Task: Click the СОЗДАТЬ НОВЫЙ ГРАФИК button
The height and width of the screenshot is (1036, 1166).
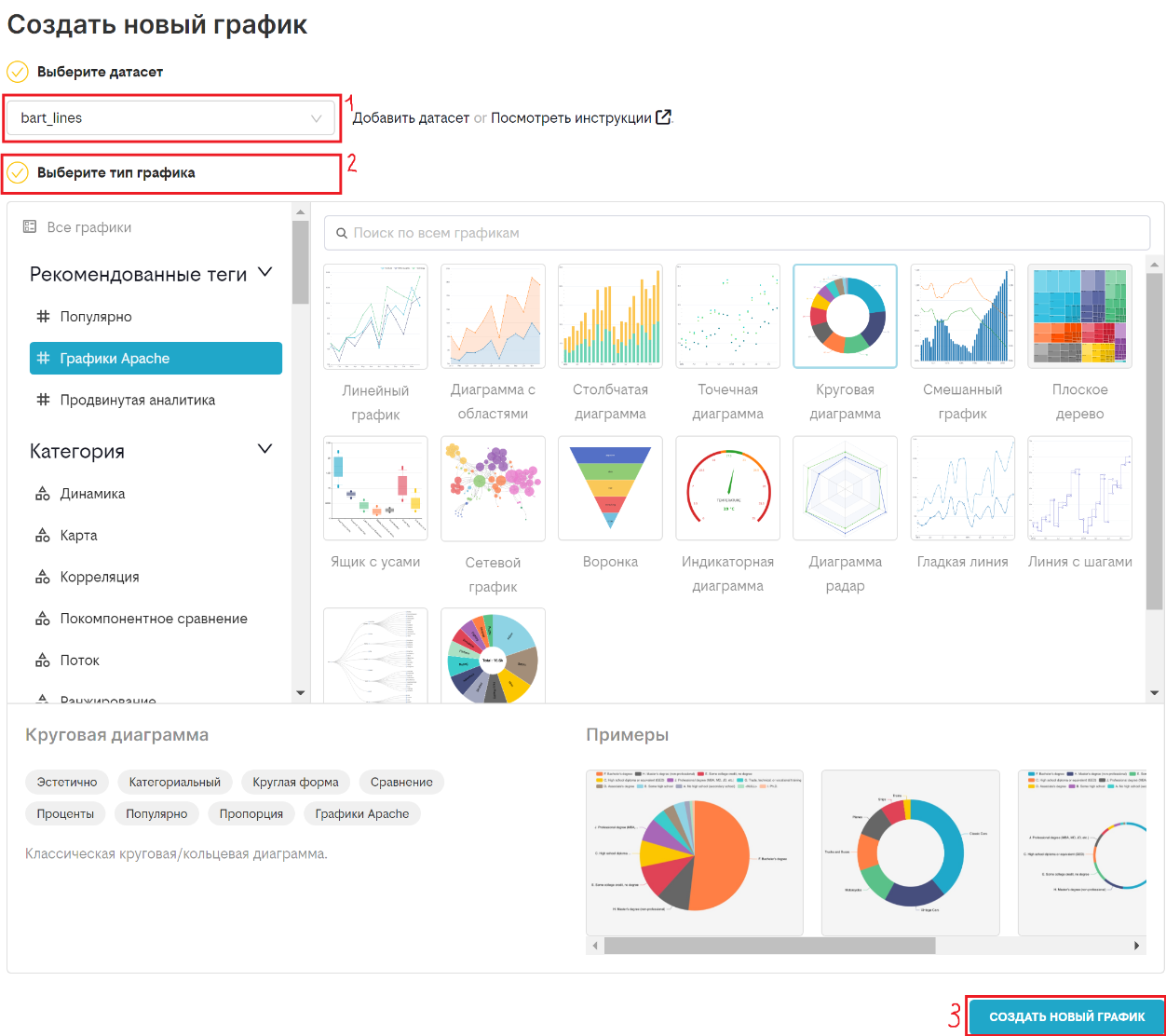Action: [x=1066, y=1016]
